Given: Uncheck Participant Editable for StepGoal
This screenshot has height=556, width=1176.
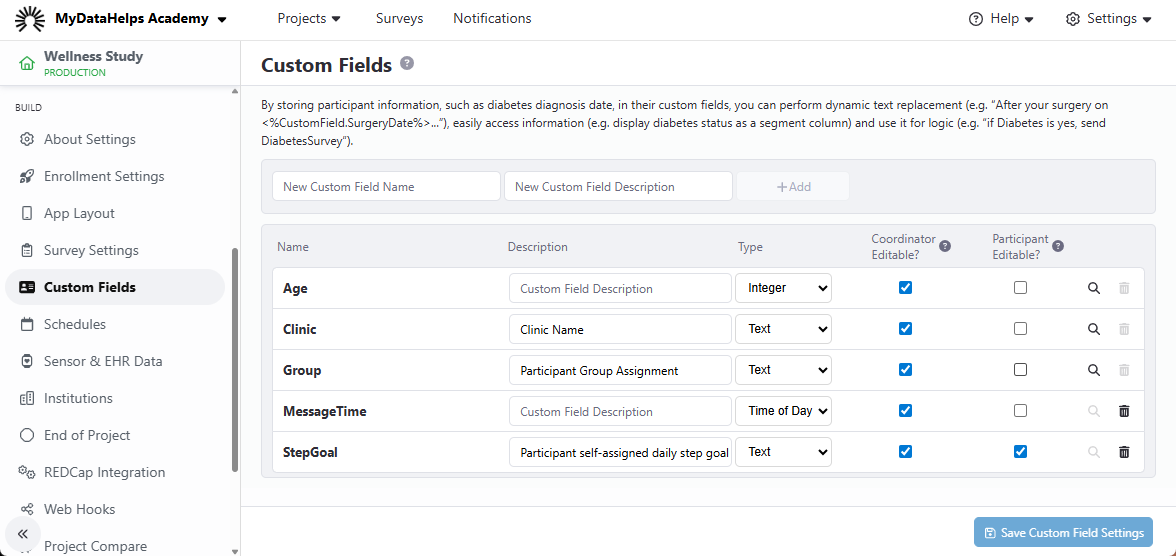Looking at the screenshot, I should (1020, 452).
